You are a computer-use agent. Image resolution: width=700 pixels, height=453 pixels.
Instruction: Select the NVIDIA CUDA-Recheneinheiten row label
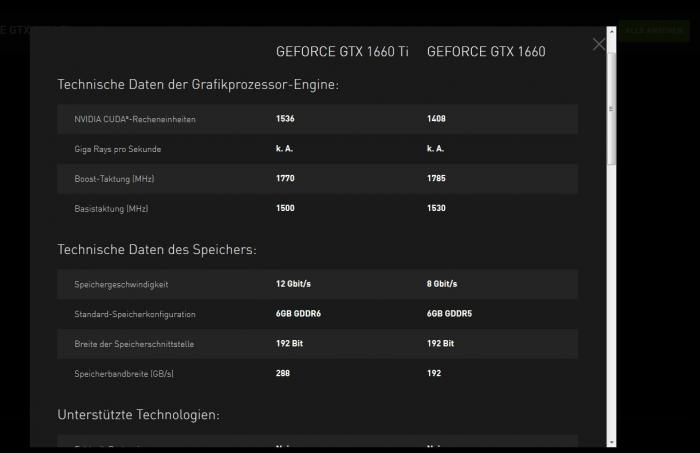coord(135,119)
